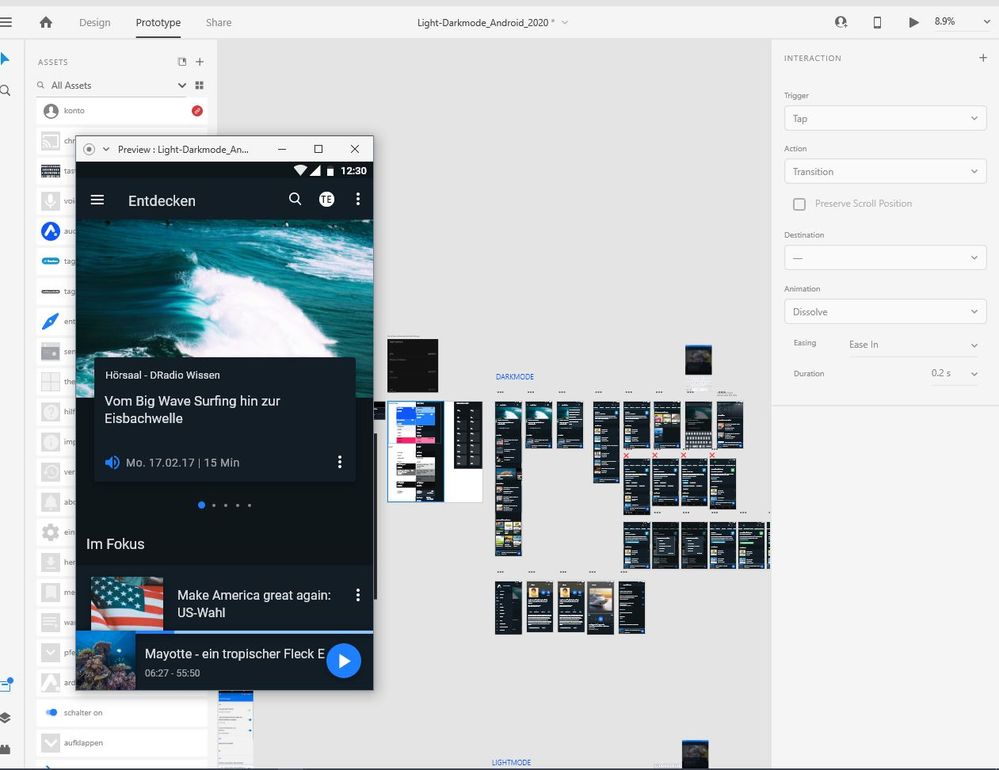Viewport: 999px width, 770px height.
Task: Expand the recording options arrow in Preview window
Action: click(106, 149)
